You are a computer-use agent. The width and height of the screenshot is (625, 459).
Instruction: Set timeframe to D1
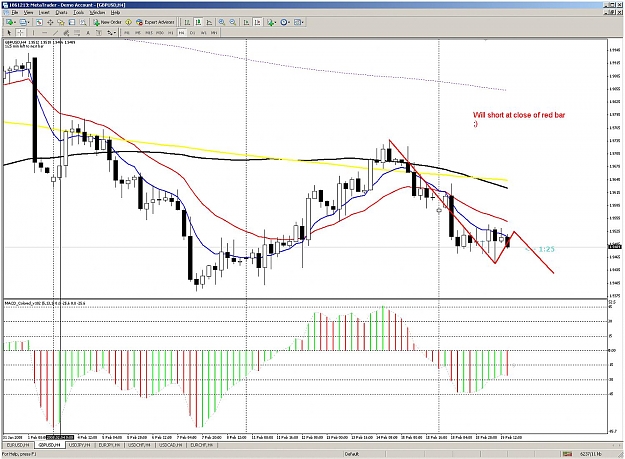tap(193, 33)
